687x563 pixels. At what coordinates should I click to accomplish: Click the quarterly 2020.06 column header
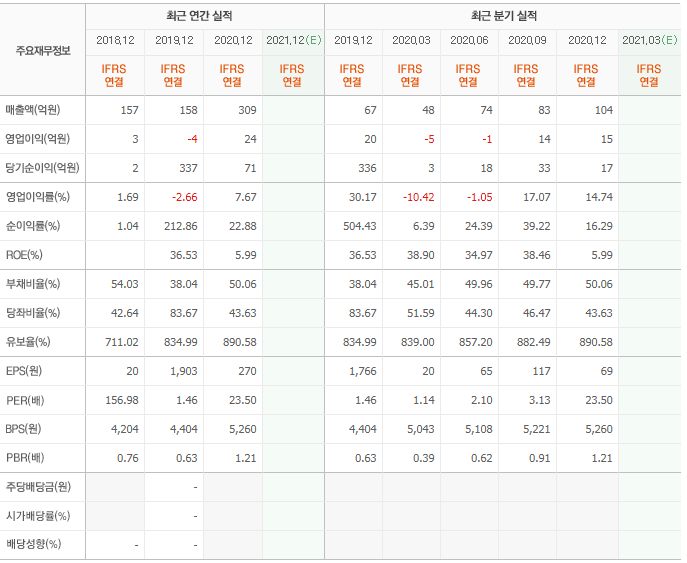click(x=469, y=40)
